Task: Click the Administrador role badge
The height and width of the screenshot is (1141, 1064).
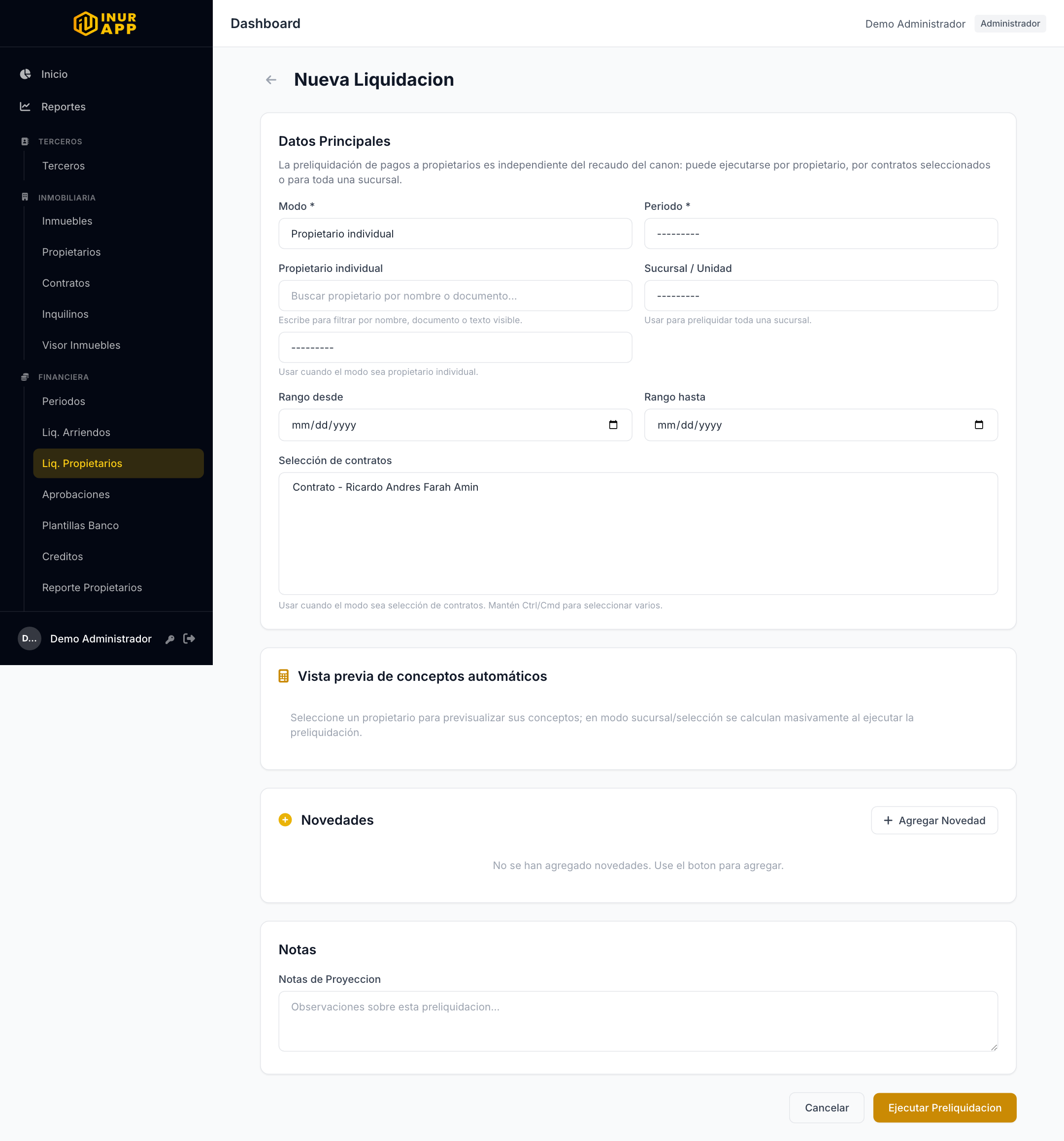Action: point(1010,24)
